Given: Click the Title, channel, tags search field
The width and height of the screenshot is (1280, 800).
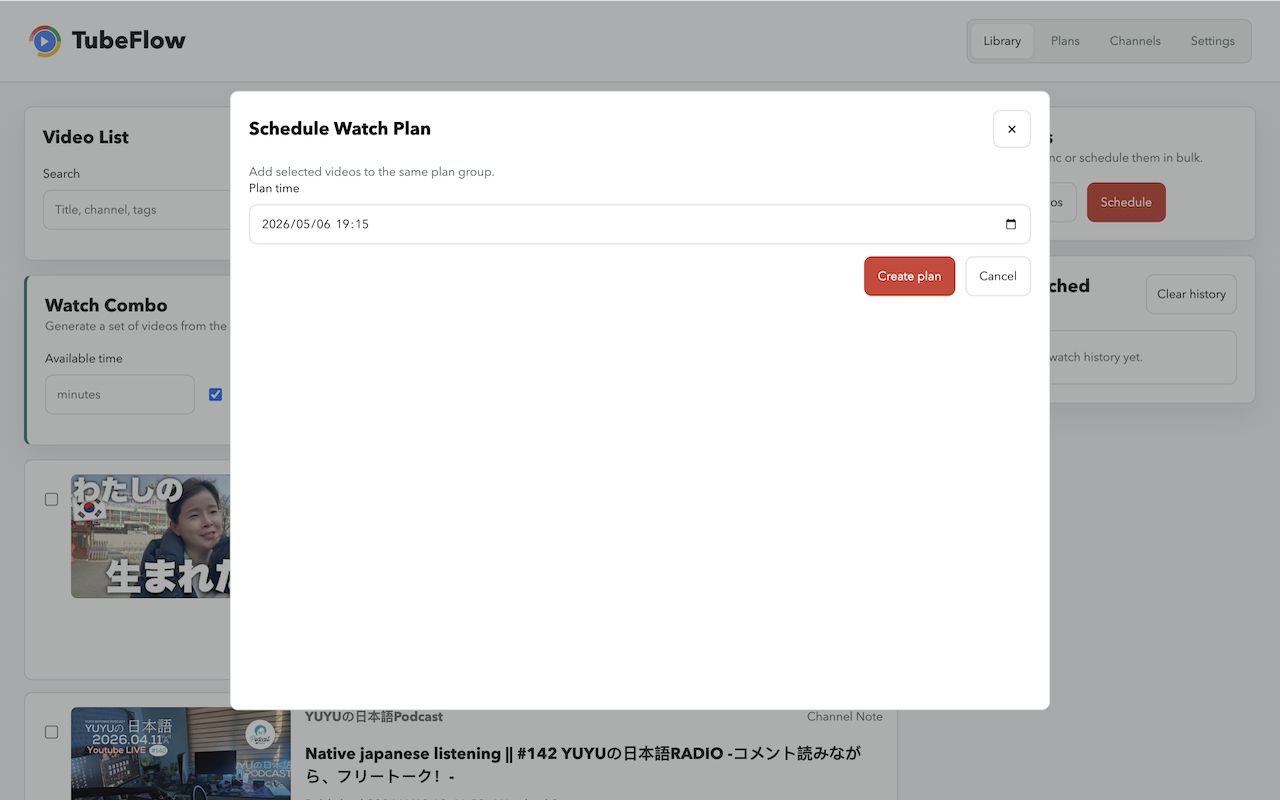Looking at the screenshot, I should [x=137, y=210].
